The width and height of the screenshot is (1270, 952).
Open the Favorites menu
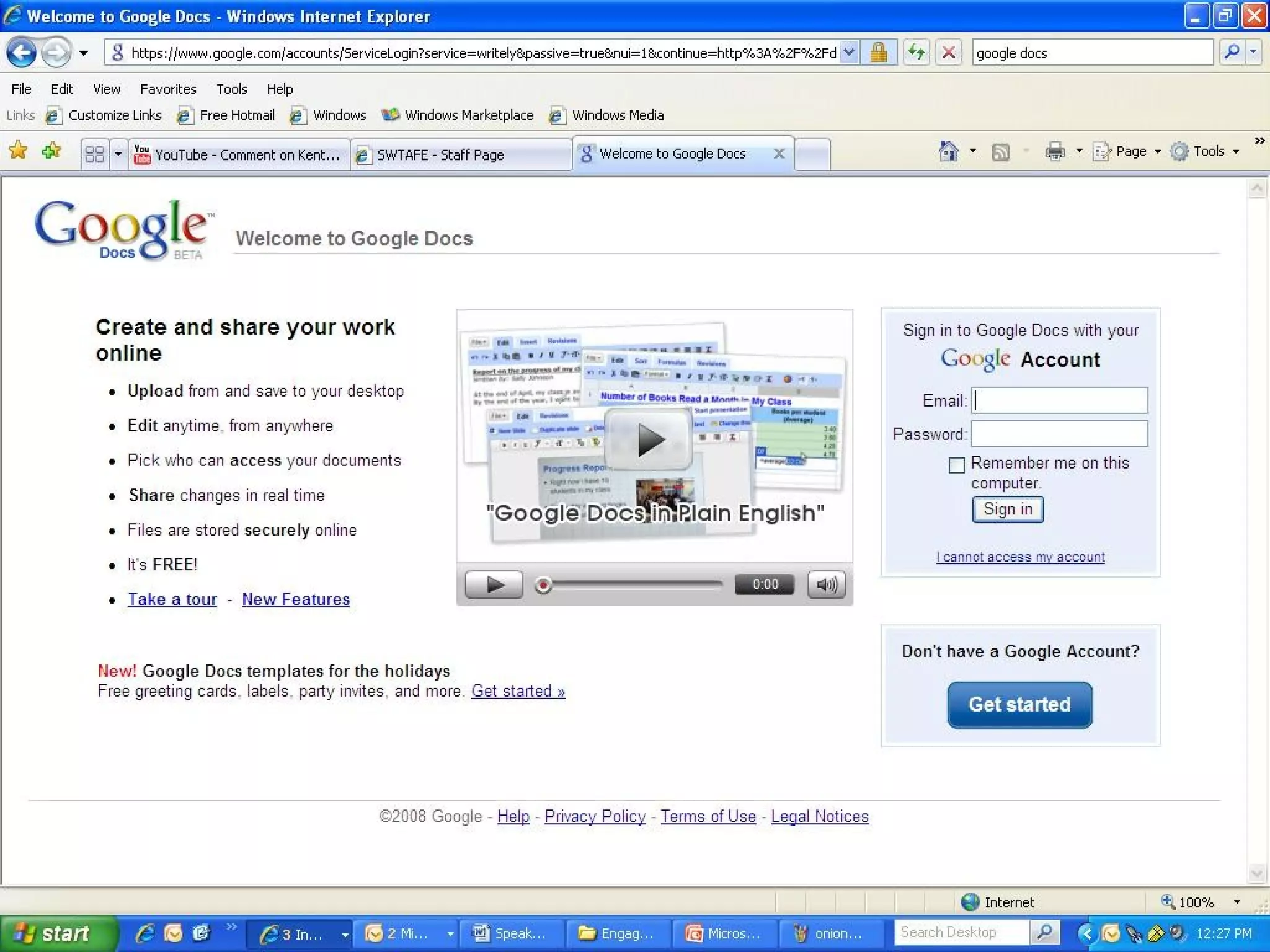(168, 89)
